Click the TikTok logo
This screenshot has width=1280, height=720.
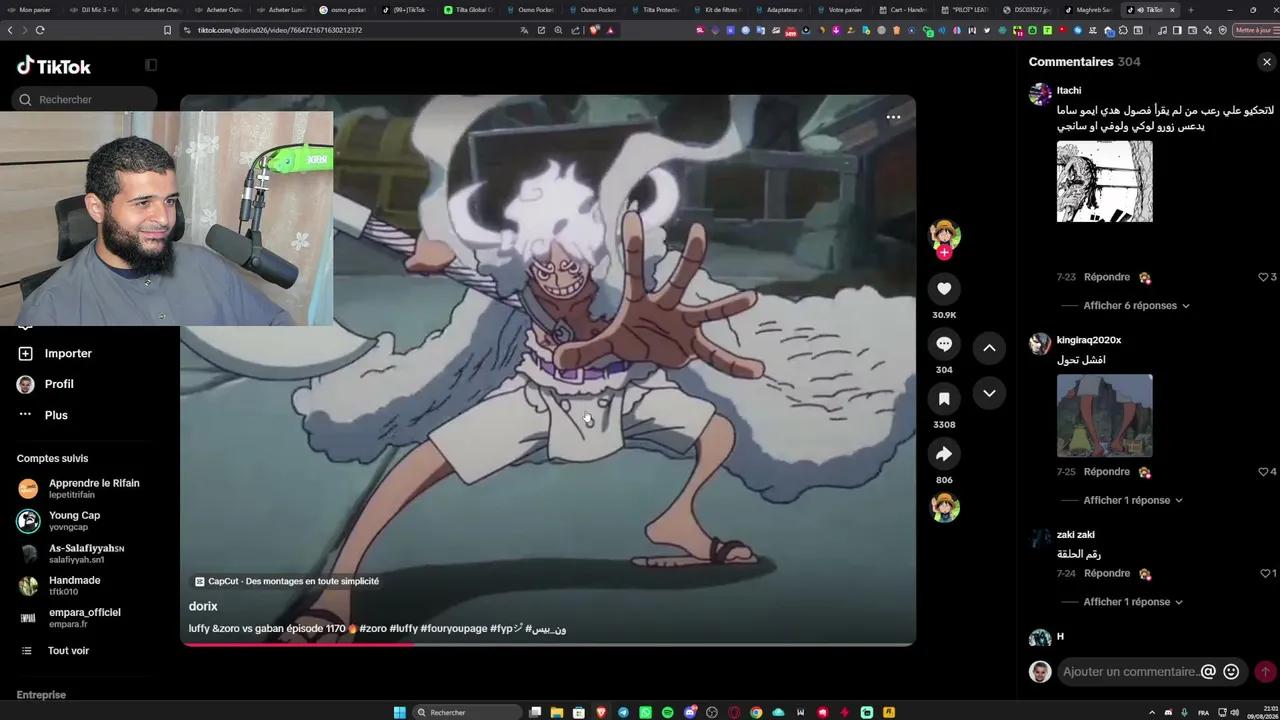[x=54, y=66]
